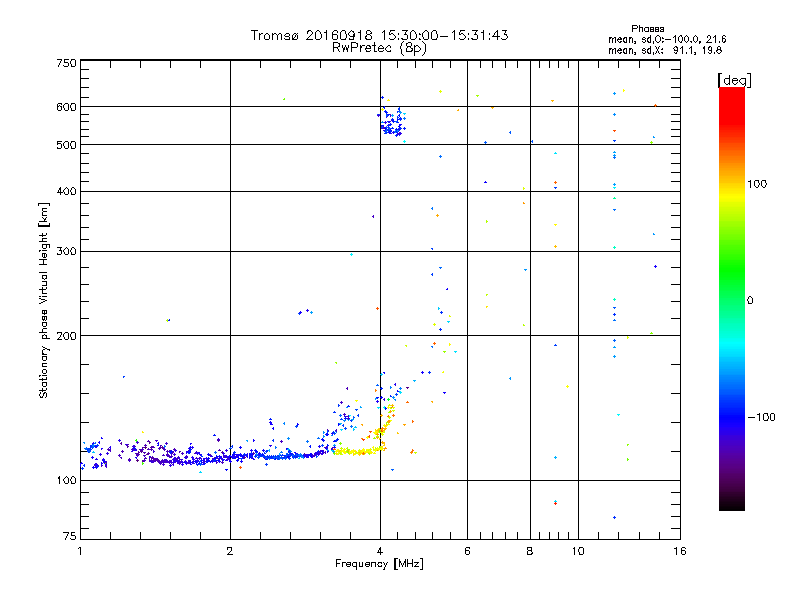Click the colorbar tick label '-100'
This screenshot has width=800, height=600.
click(x=761, y=417)
